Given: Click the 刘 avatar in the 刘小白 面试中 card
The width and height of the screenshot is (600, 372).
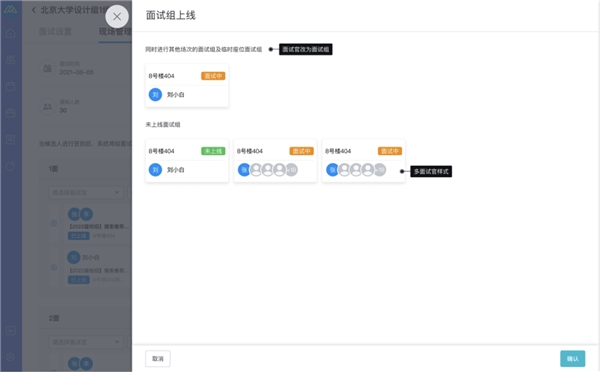Looking at the screenshot, I should 155,95.
